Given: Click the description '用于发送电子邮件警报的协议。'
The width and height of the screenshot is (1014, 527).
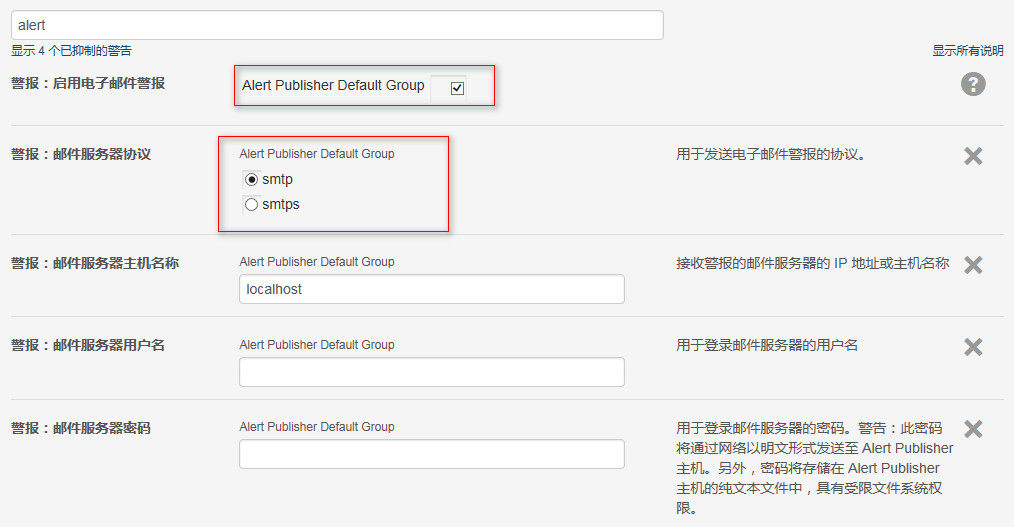Looking at the screenshot, I should [x=771, y=155].
